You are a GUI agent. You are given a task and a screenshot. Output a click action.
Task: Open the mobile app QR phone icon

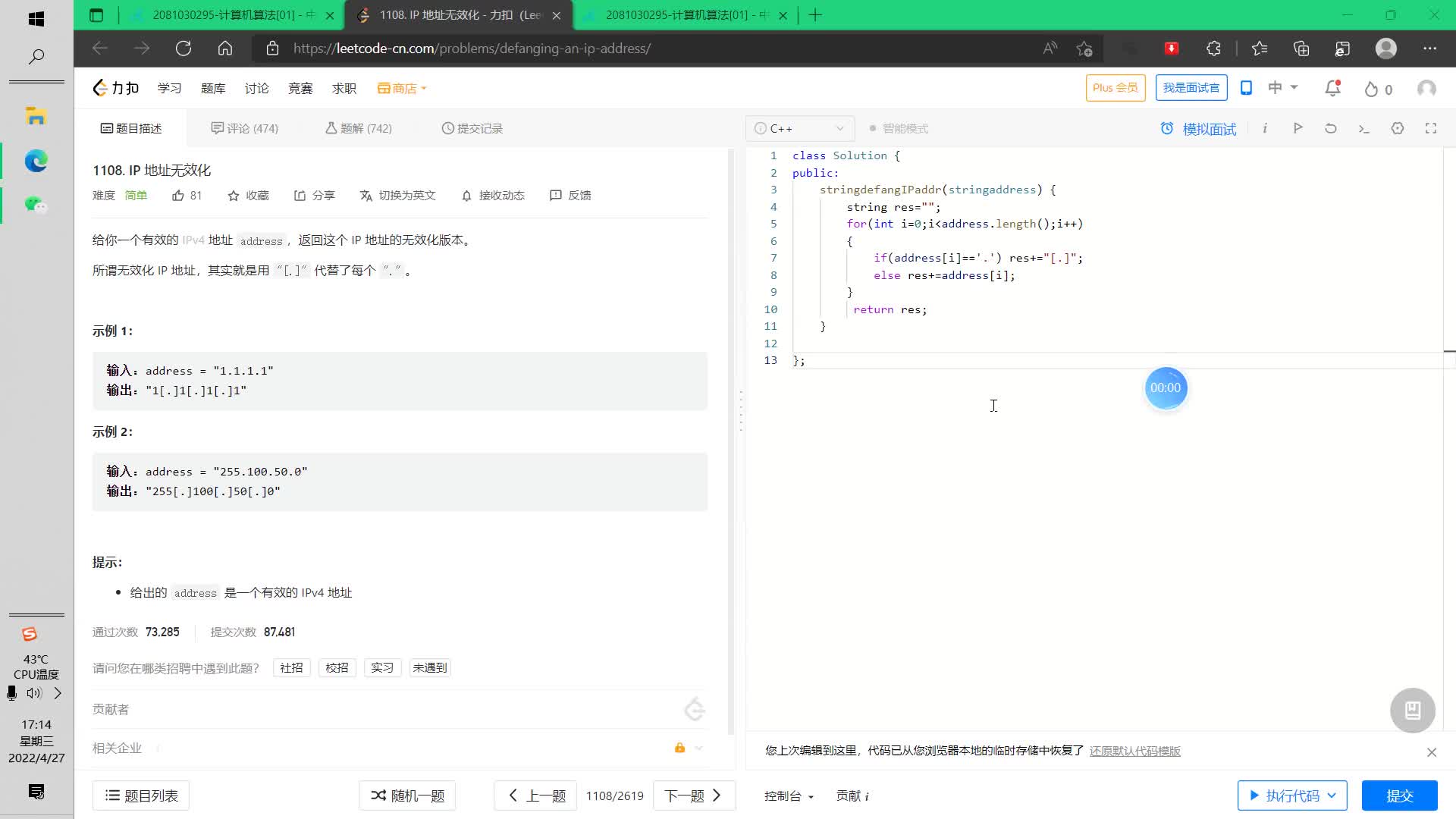[1246, 87]
